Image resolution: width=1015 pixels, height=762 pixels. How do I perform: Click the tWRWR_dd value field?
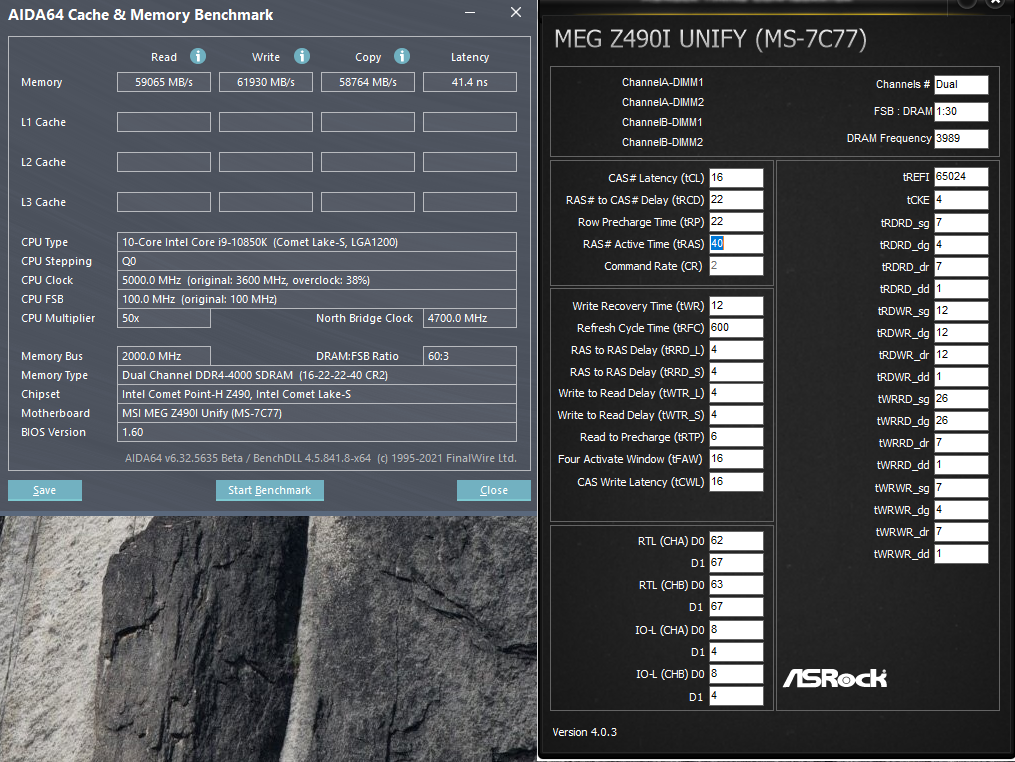coord(961,554)
